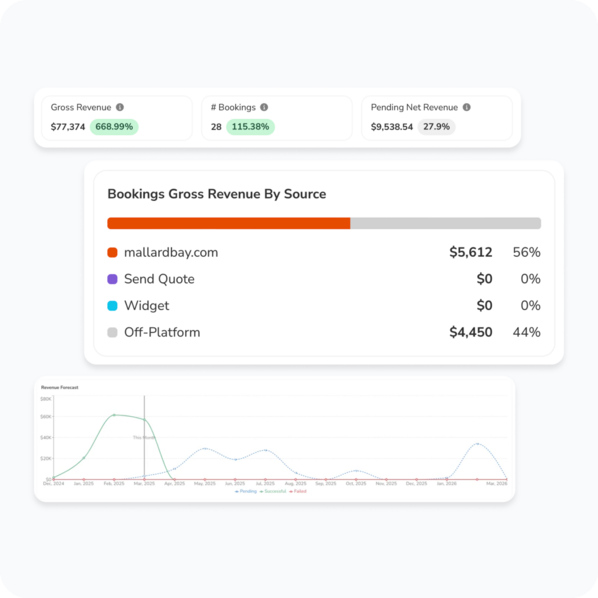Click the Mar, 2025 x-axis label
This screenshot has width=598, height=598.
[144, 484]
